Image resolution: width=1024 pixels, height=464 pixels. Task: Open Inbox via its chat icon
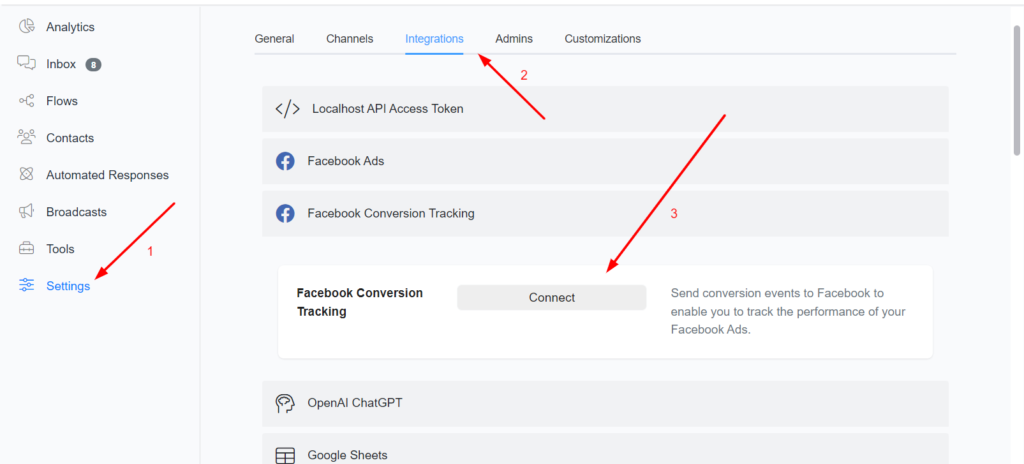pyautogui.click(x=27, y=64)
